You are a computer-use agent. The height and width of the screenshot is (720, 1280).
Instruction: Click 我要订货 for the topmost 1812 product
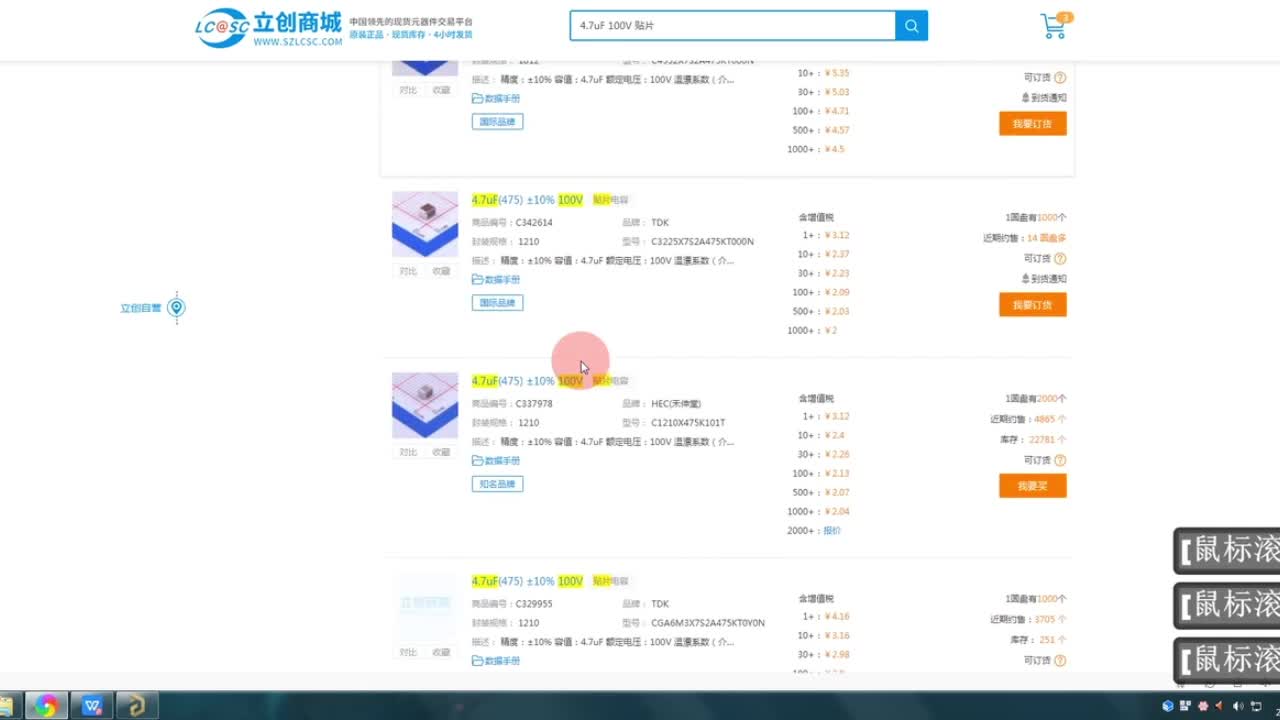click(1032, 124)
